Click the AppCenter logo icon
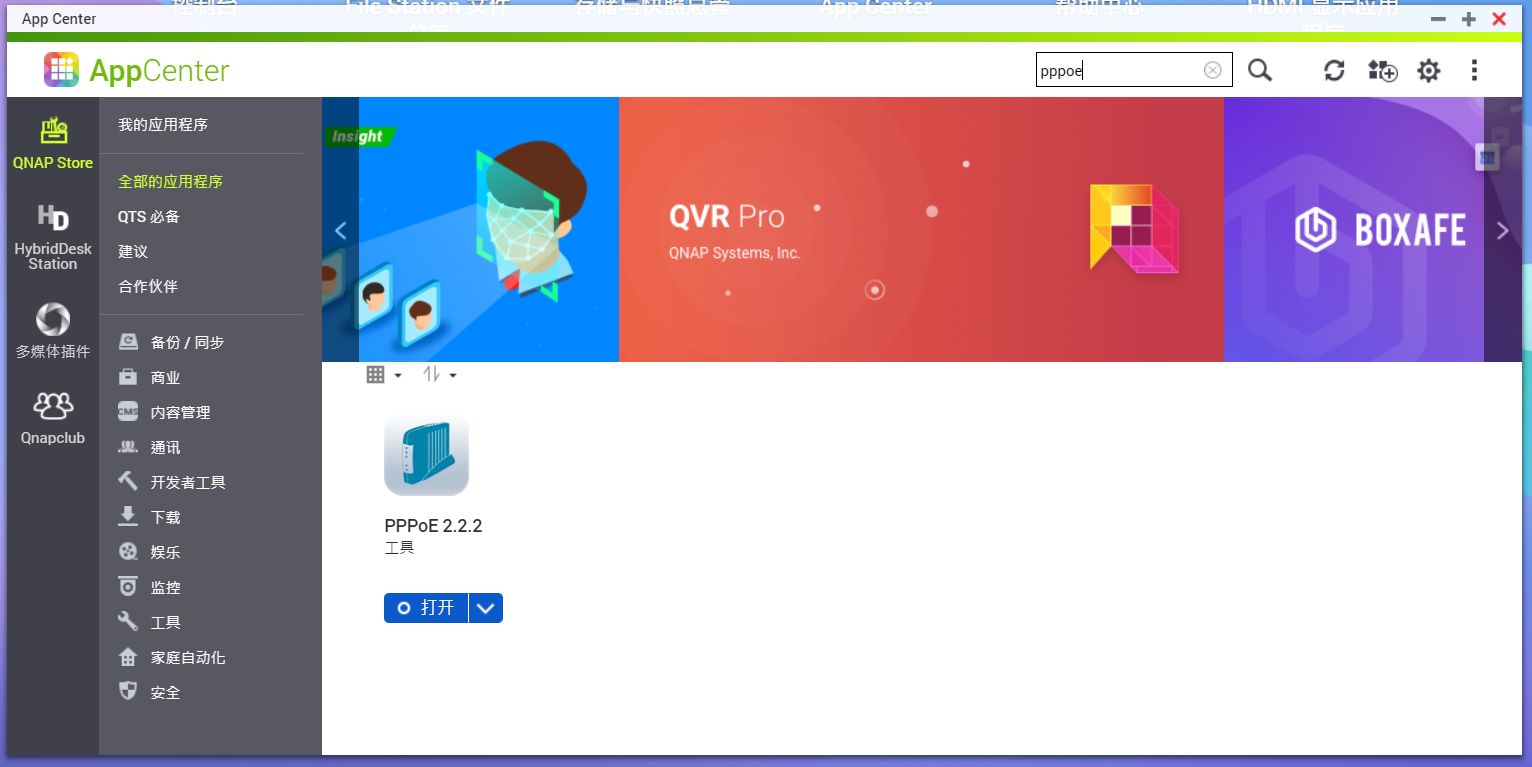 61,70
